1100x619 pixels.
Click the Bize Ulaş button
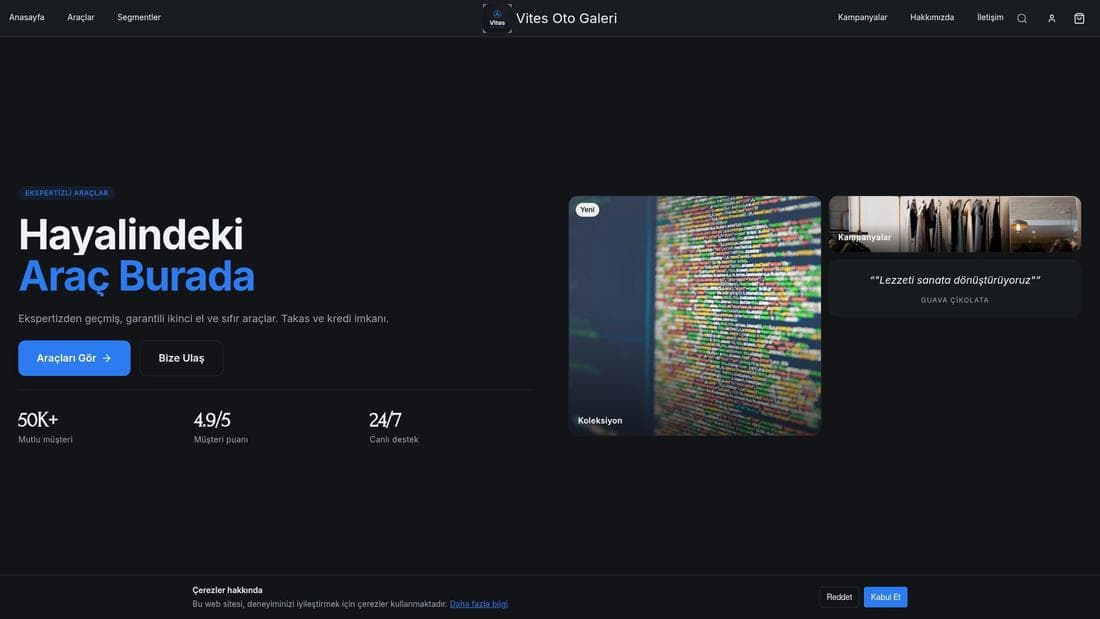click(181, 358)
